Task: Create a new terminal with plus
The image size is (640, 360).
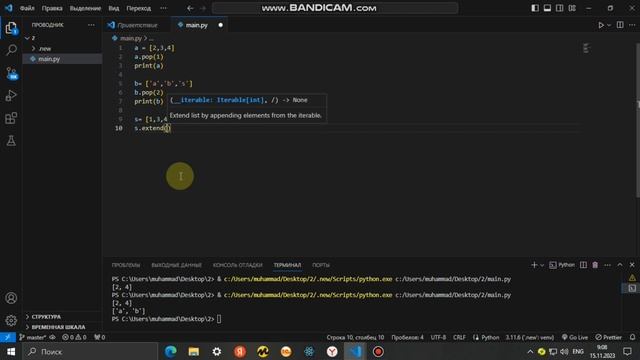Action: pyautogui.click(x=534, y=265)
